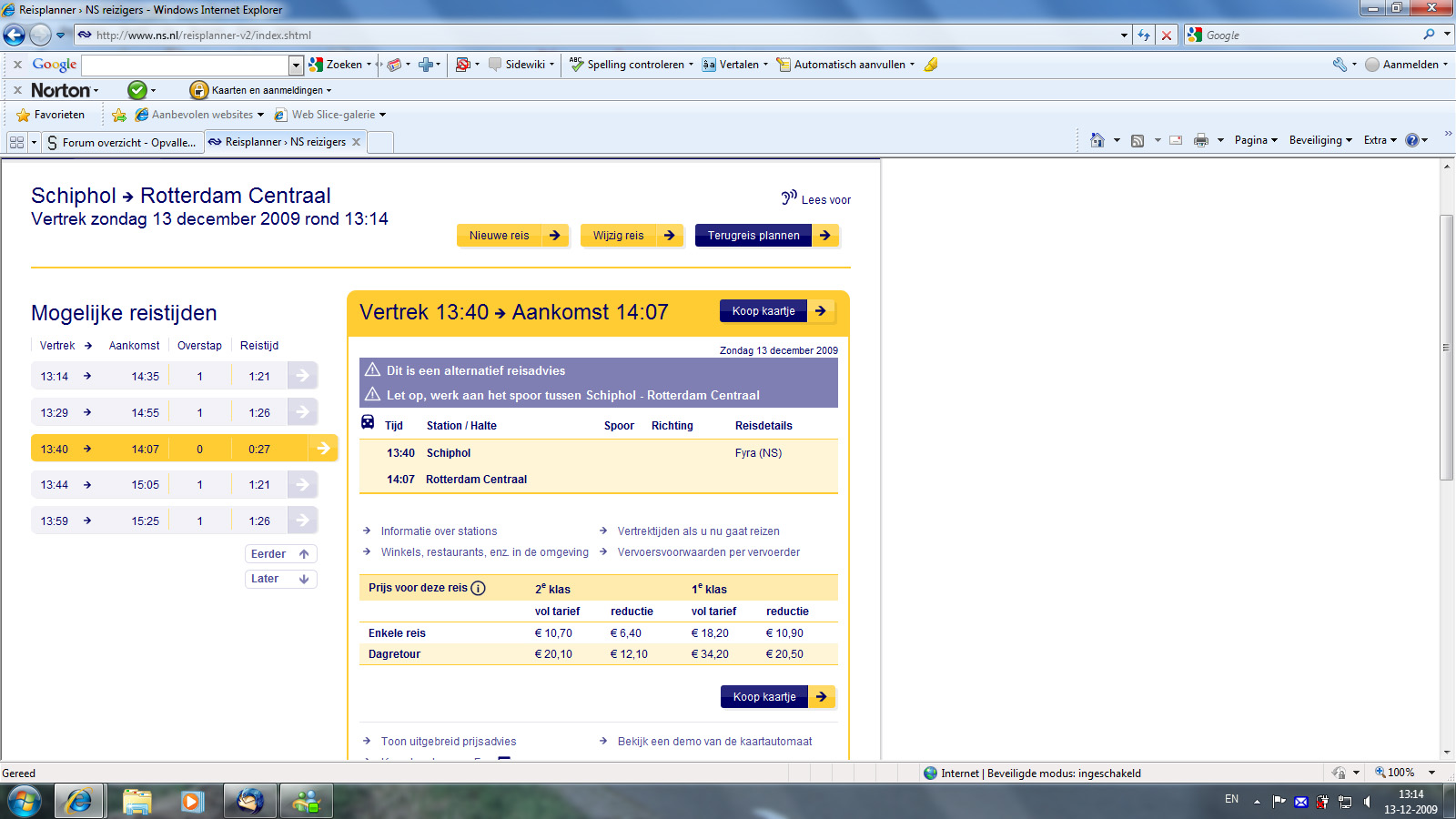
Task: Click the Quick Tabs grid icon
Action: (16, 142)
